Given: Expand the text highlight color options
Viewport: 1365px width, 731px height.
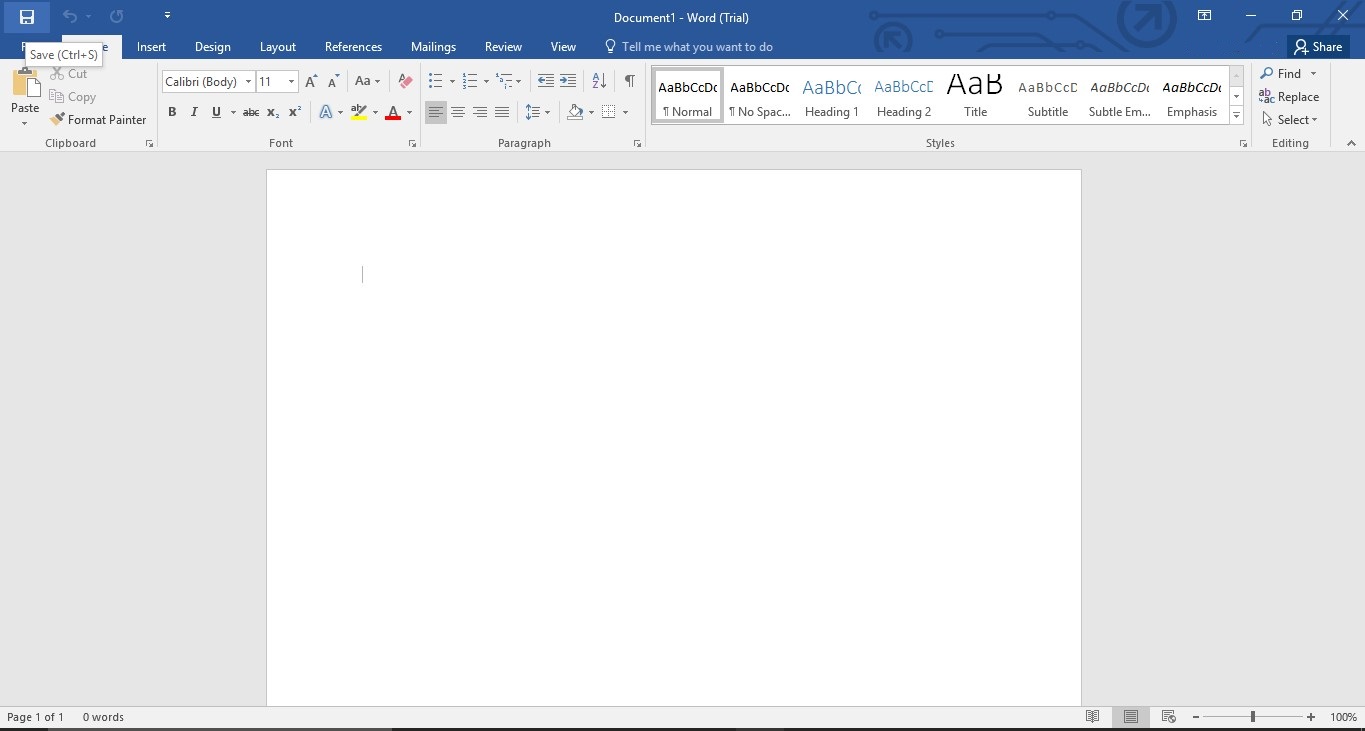Looking at the screenshot, I should pos(375,113).
